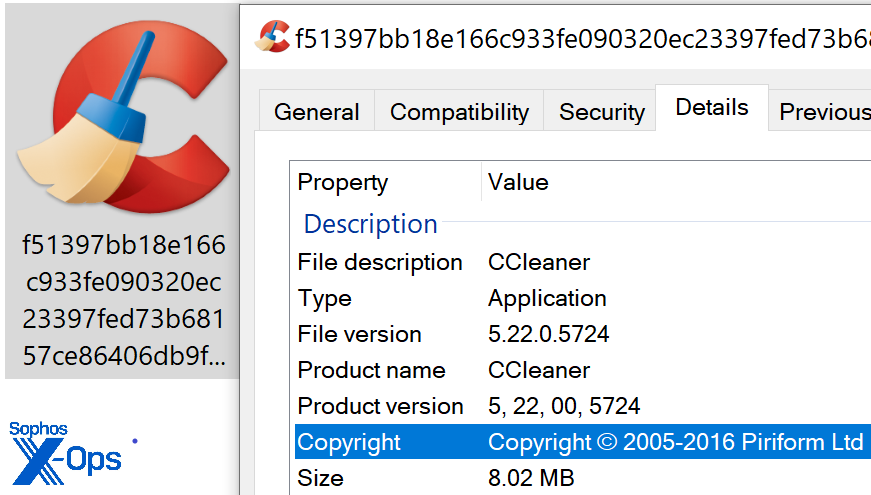Click the Value column header

pyautogui.click(x=518, y=182)
